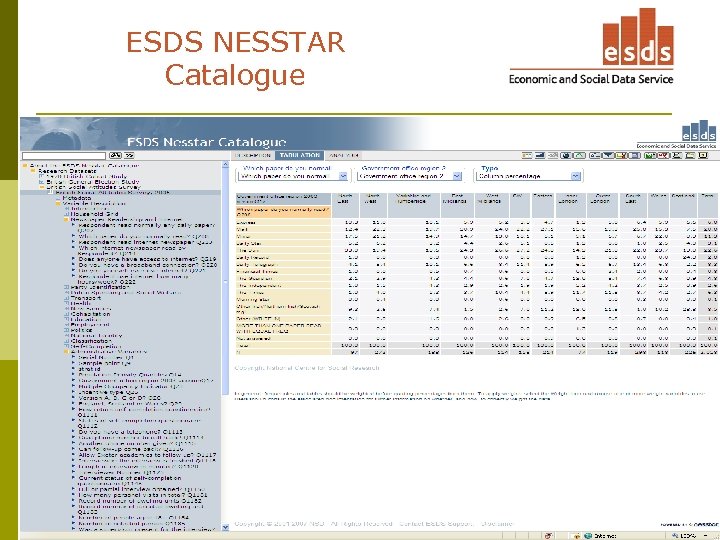The image size is (720, 540).
Task: Click the bar chart icon in the toolbar
Action: point(540,156)
